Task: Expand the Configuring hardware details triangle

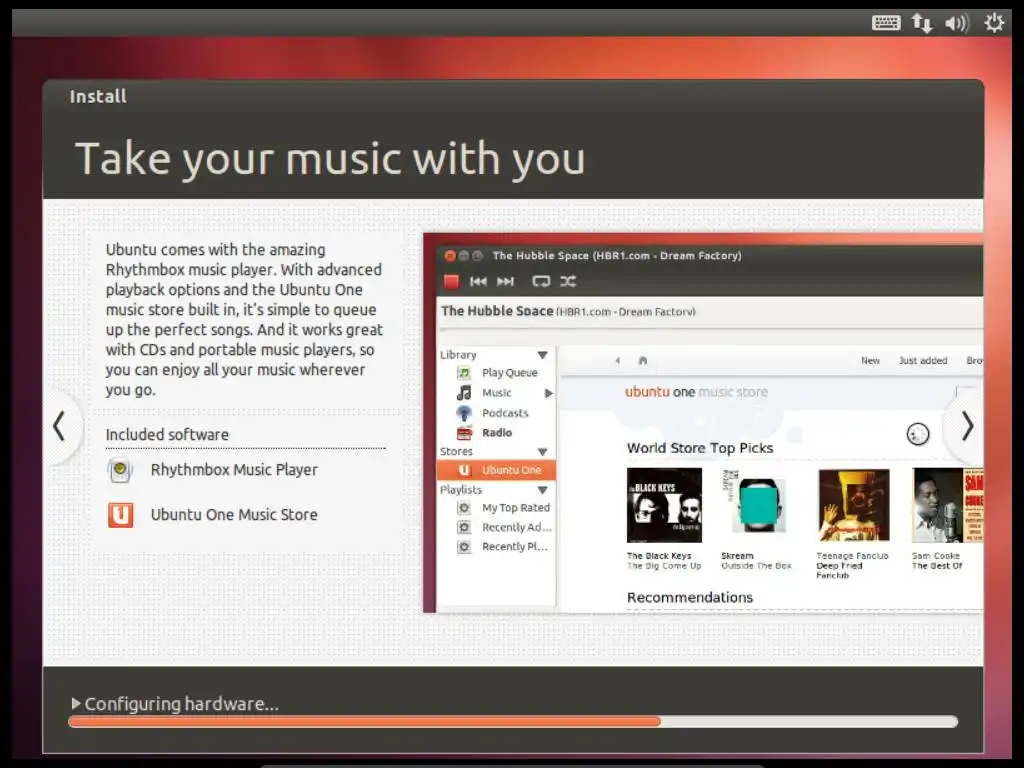Action: (x=76, y=703)
